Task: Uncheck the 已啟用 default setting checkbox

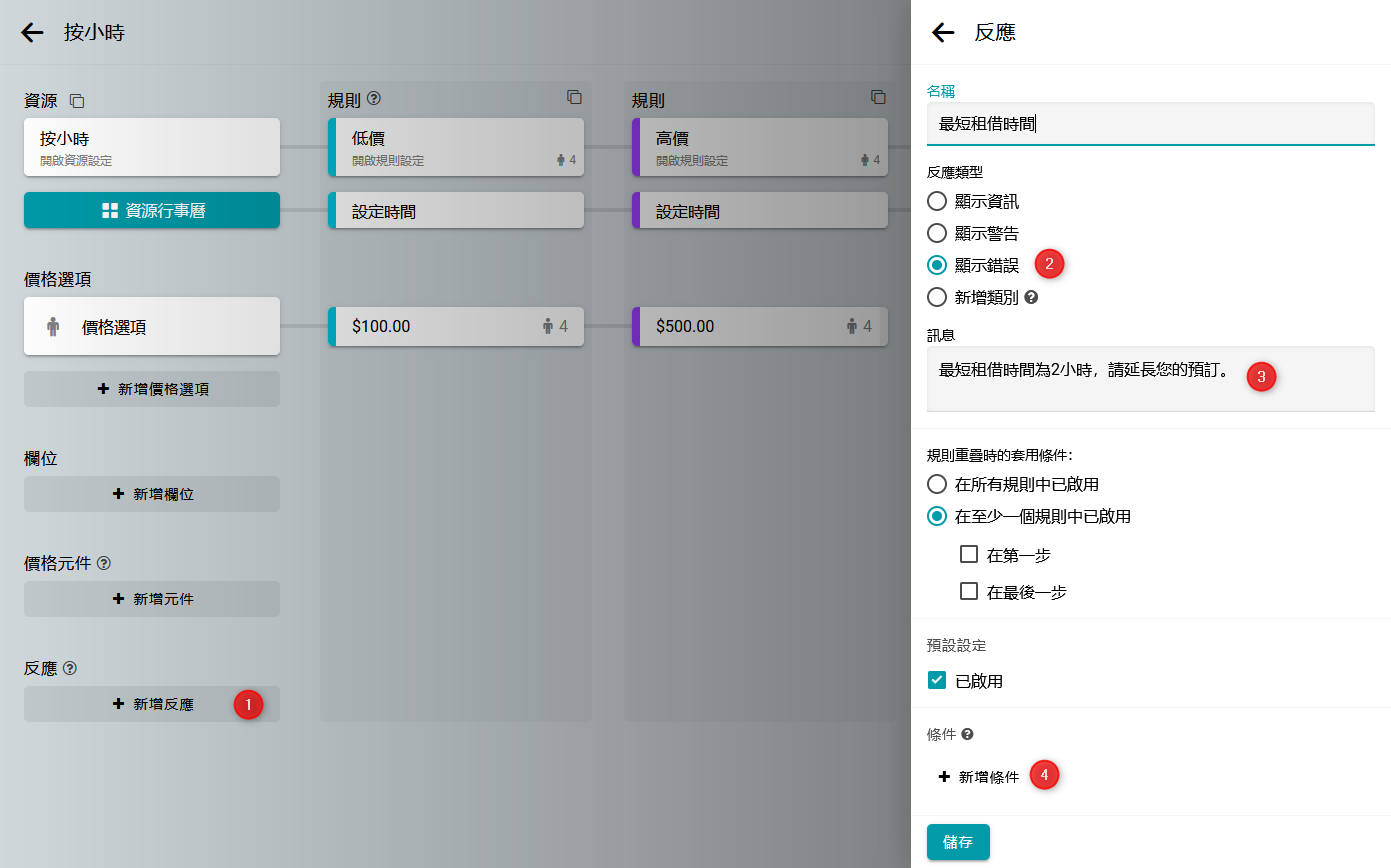Action: 937,681
